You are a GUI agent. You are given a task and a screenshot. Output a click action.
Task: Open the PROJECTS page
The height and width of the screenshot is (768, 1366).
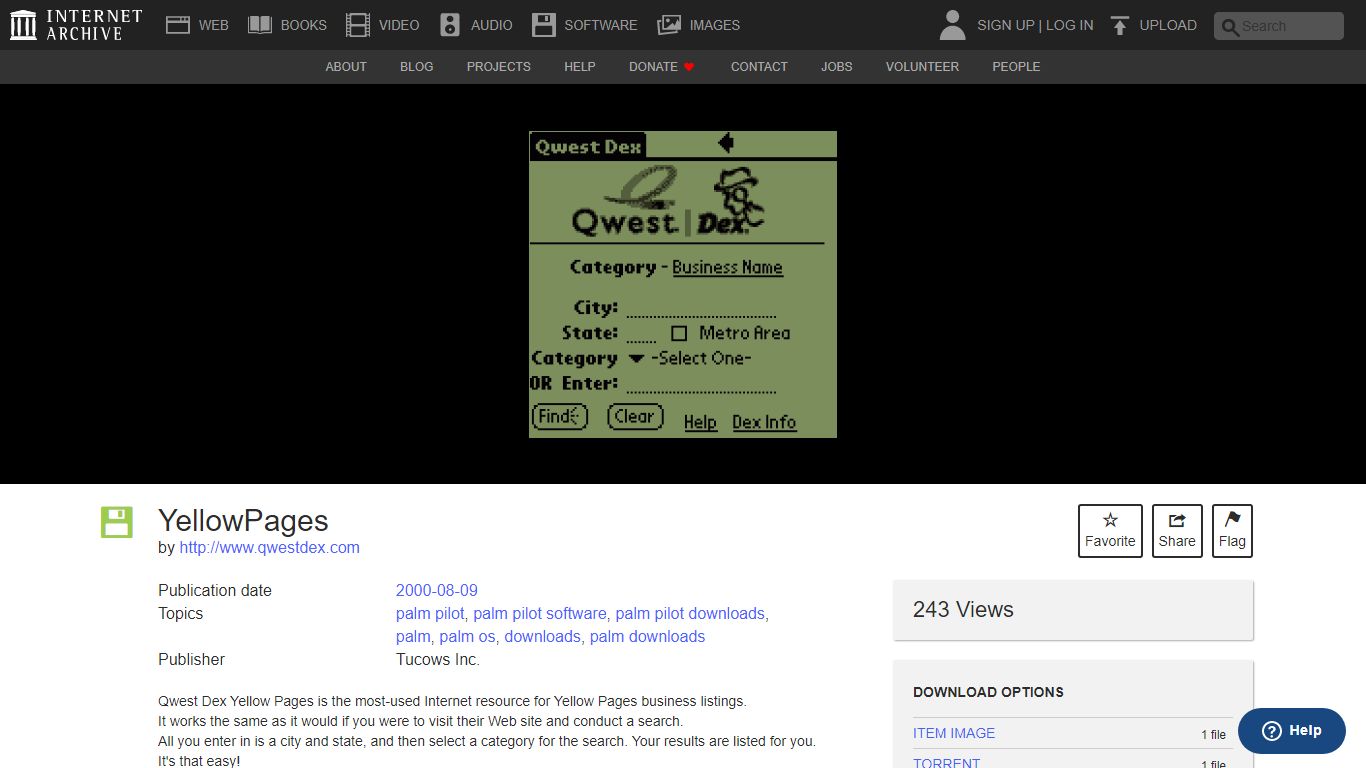tap(499, 67)
